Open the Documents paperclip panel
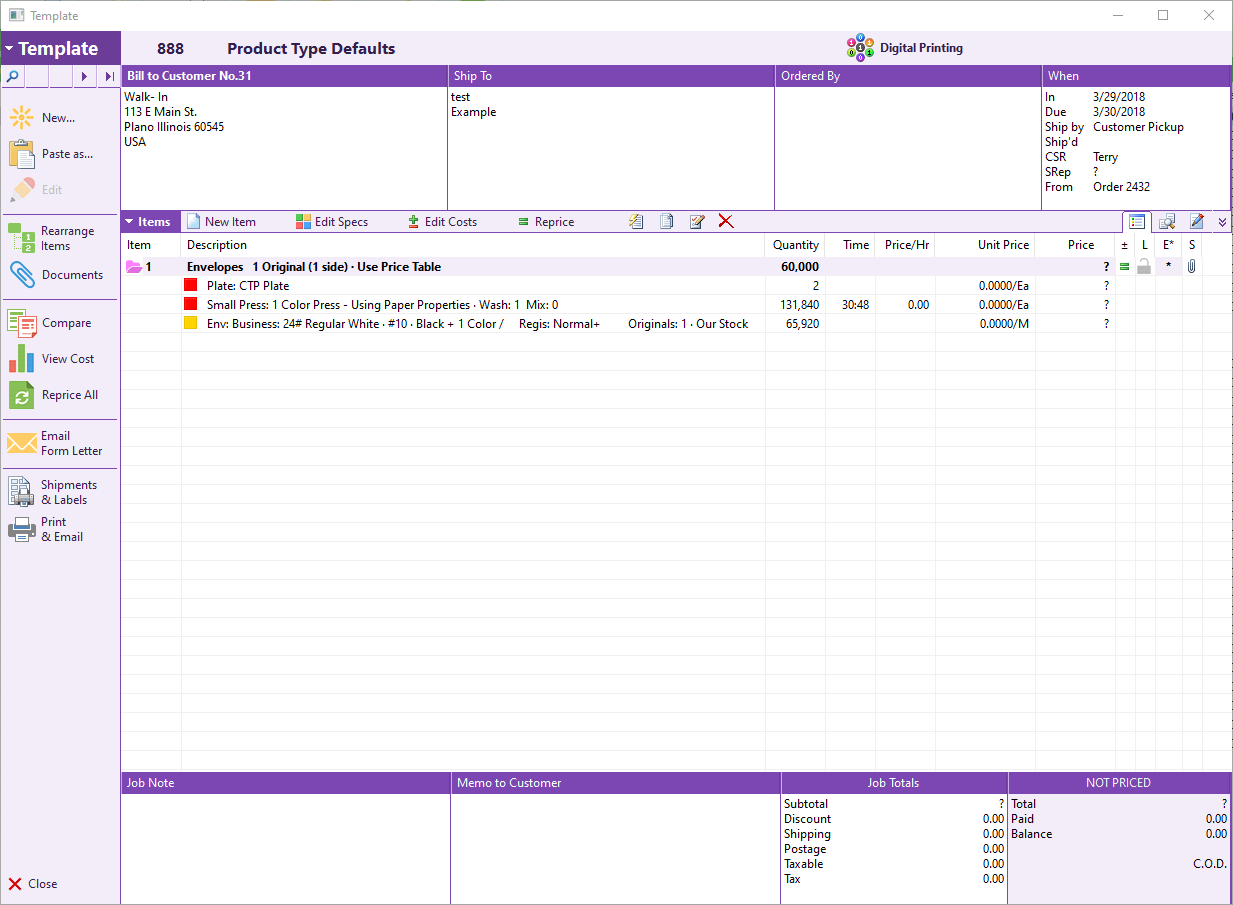Viewport: 1233px width, 905px height. 22,277
